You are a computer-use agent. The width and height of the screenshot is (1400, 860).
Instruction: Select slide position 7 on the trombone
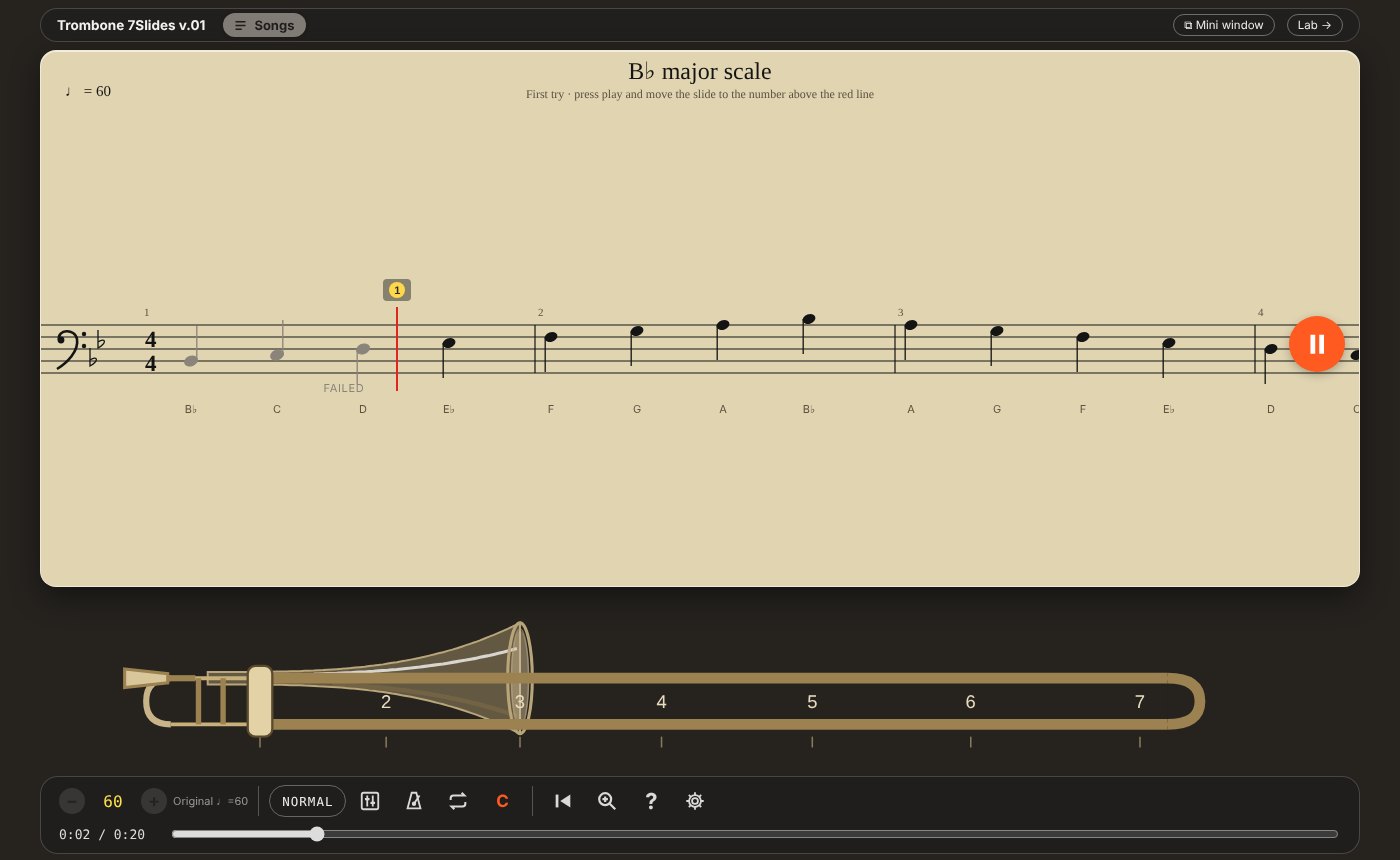click(1139, 702)
